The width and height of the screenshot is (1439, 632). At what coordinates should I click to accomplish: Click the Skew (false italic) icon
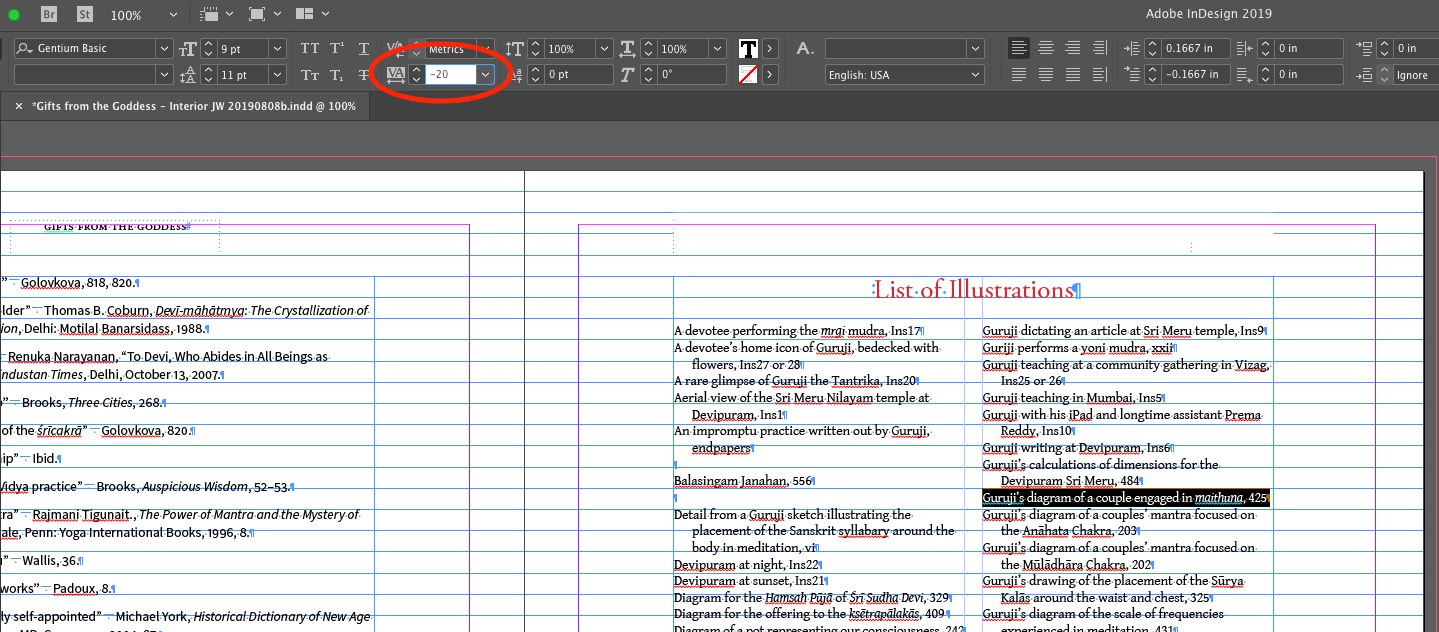(629, 75)
